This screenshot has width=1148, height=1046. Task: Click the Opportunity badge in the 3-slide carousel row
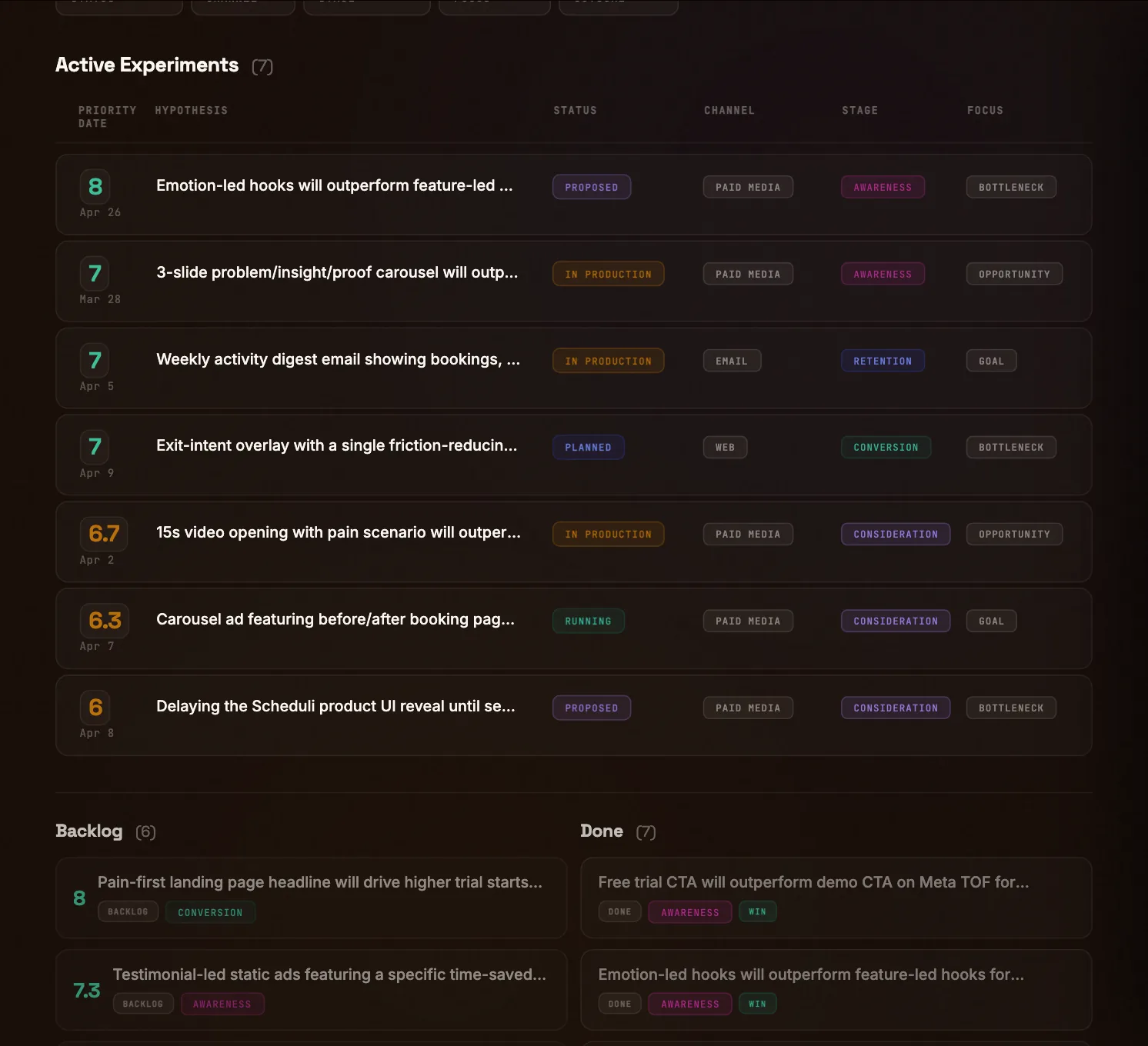coord(1014,274)
